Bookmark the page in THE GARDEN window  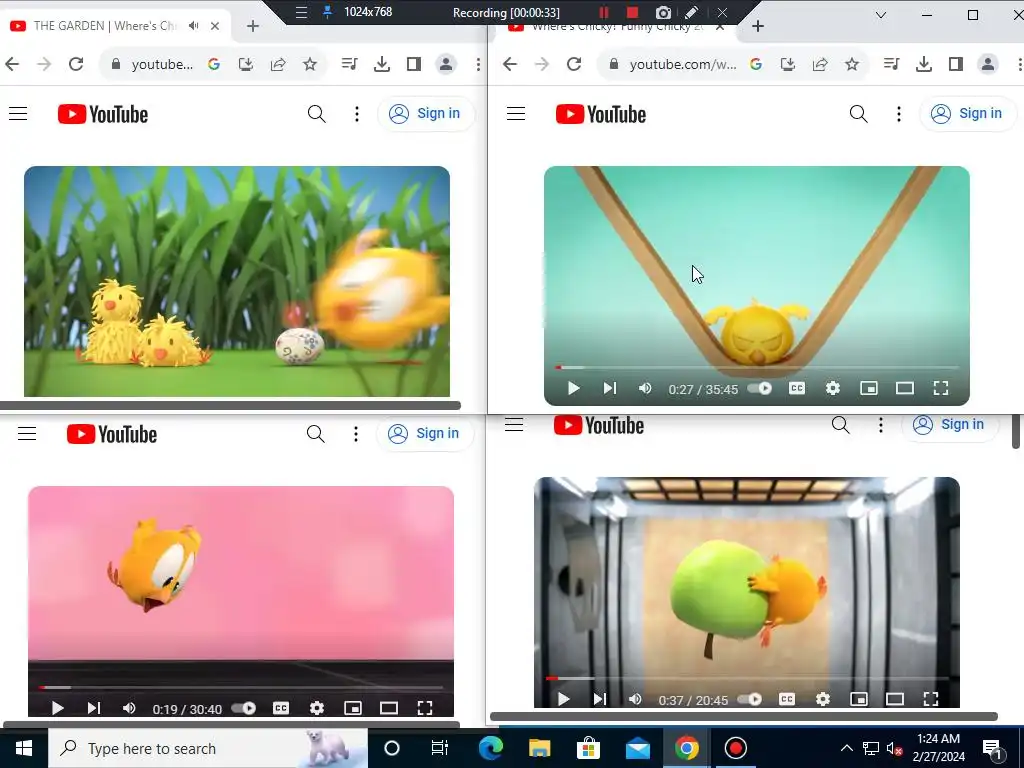pos(310,64)
